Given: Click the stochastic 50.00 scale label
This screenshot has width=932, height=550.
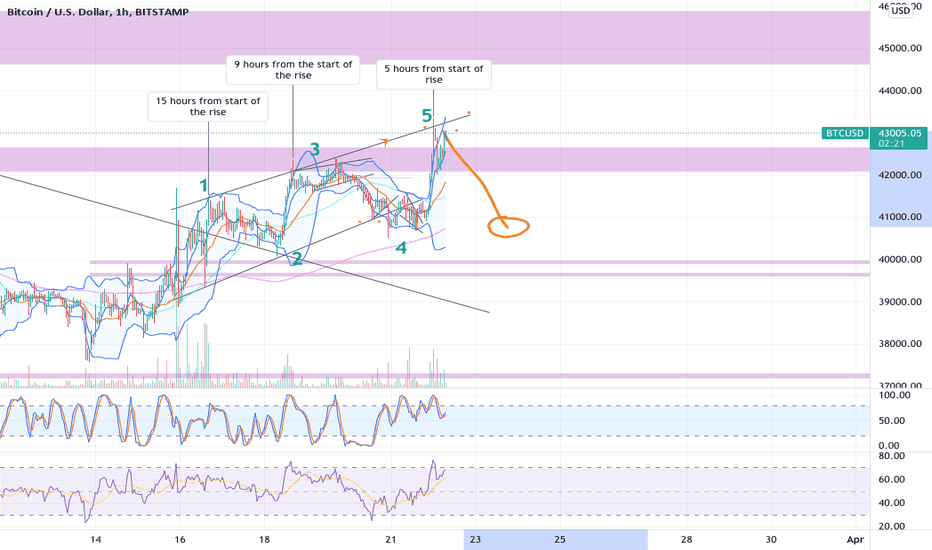Looking at the screenshot, I should pos(892,420).
